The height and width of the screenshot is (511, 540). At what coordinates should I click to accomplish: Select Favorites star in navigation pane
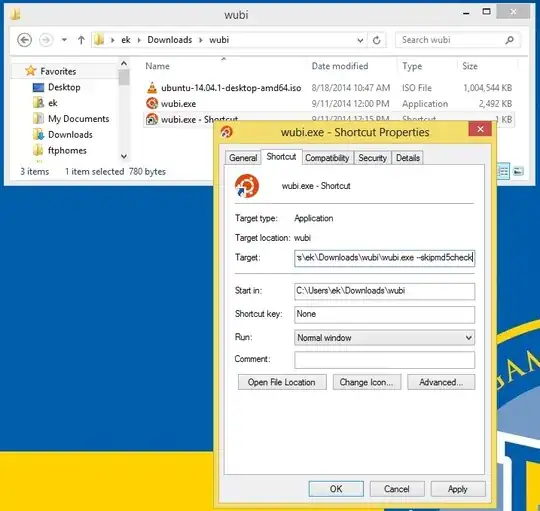pyautogui.click(x=31, y=71)
